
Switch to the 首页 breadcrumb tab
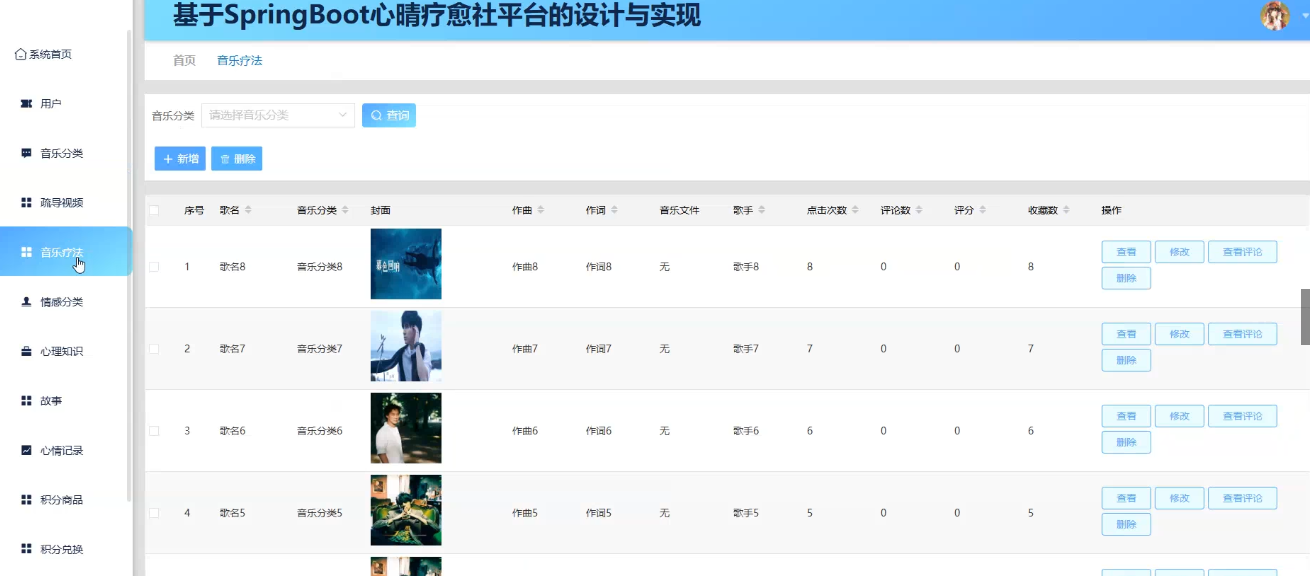click(184, 60)
